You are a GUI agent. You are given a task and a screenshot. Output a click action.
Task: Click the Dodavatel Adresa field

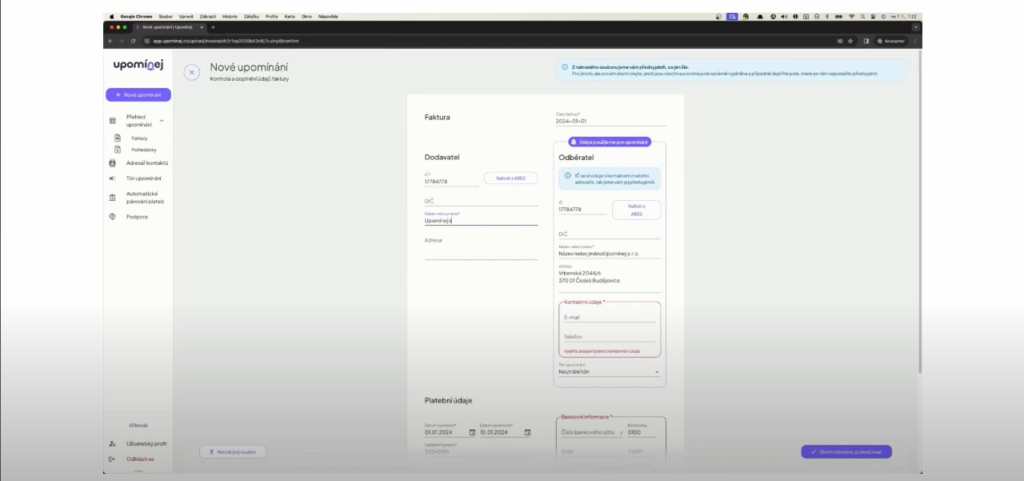tap(481, 248)
